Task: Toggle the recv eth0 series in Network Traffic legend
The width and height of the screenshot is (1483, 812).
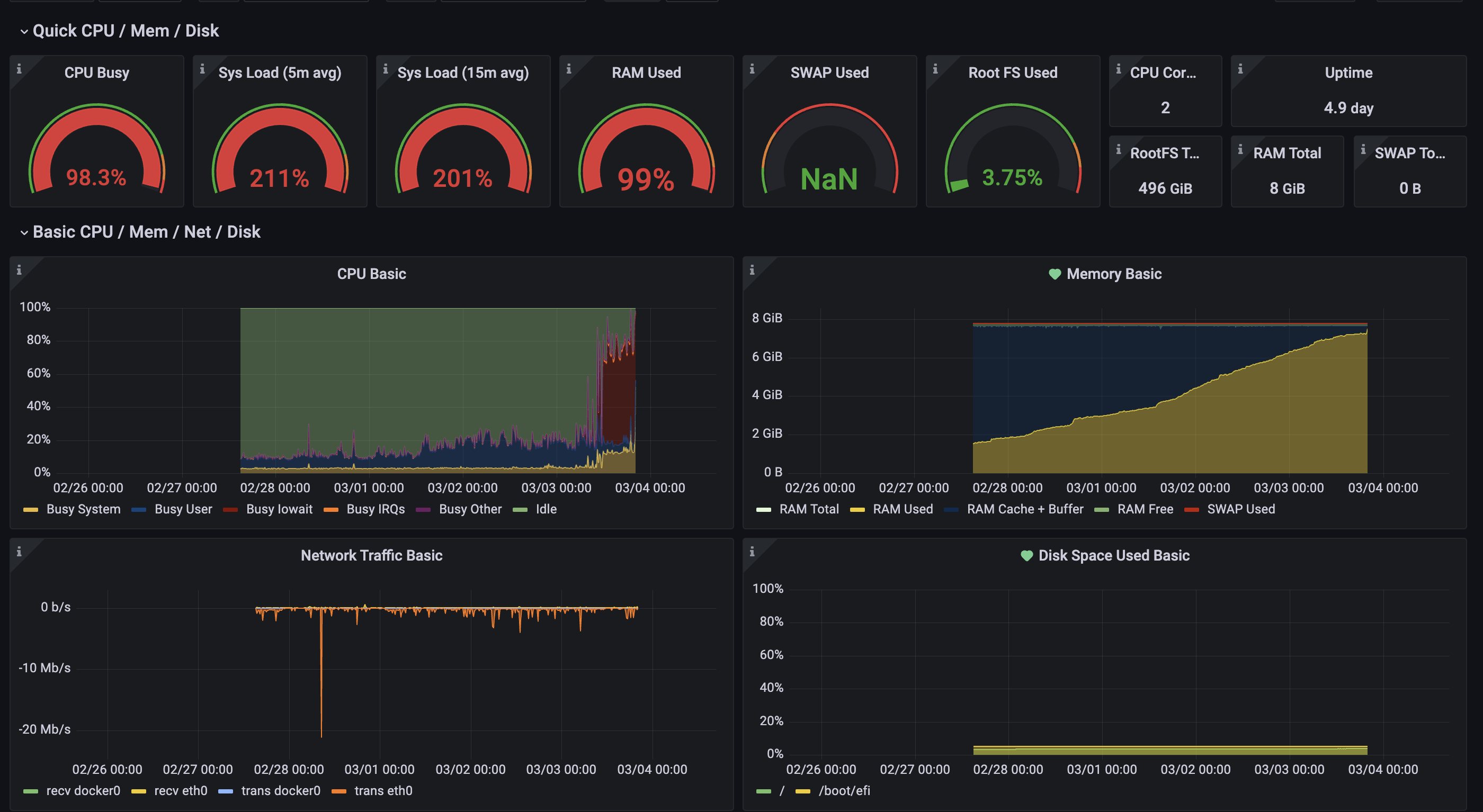Action: tap(180, 791)
